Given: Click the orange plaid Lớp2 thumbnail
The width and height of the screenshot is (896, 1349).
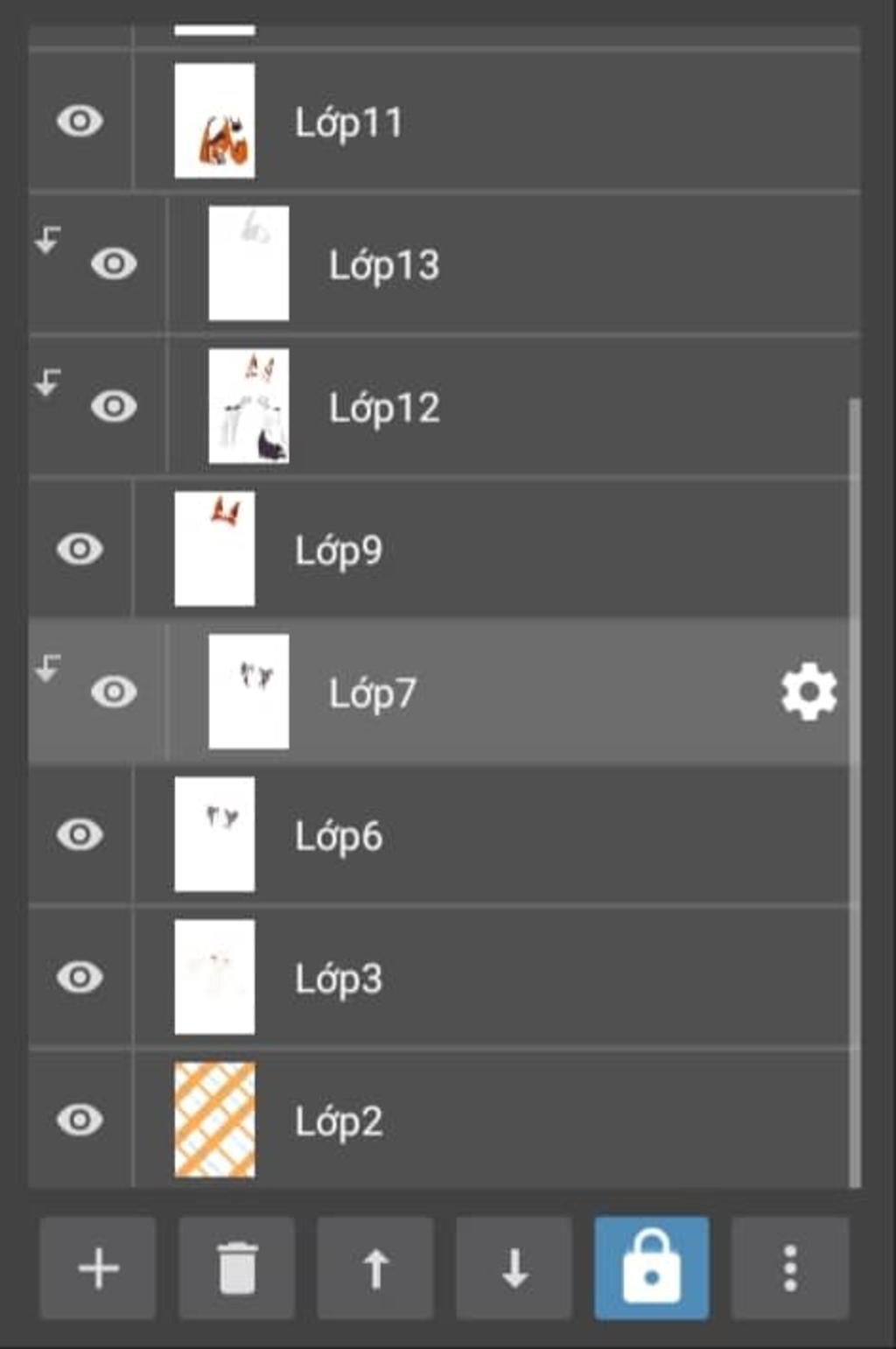Looking at the screenshot, I should coord(214,1120).
